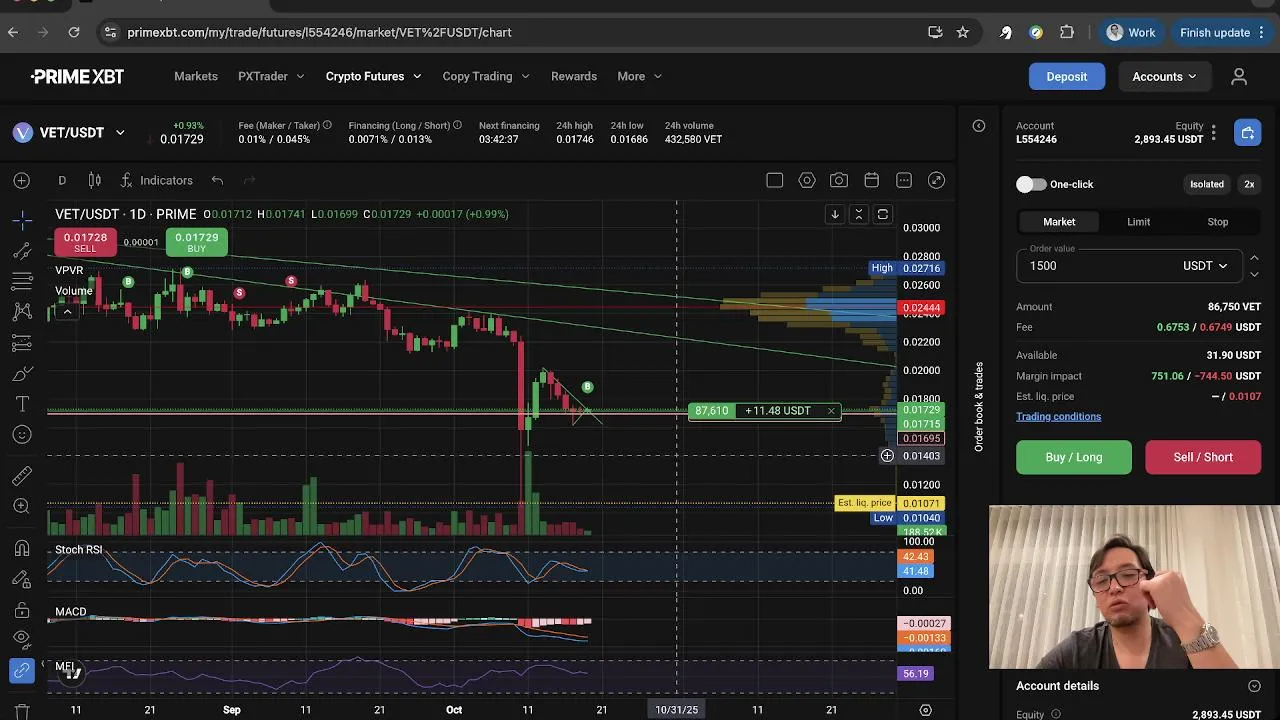
Task: Open the Trading conditions link
Action: [1058, 417]
